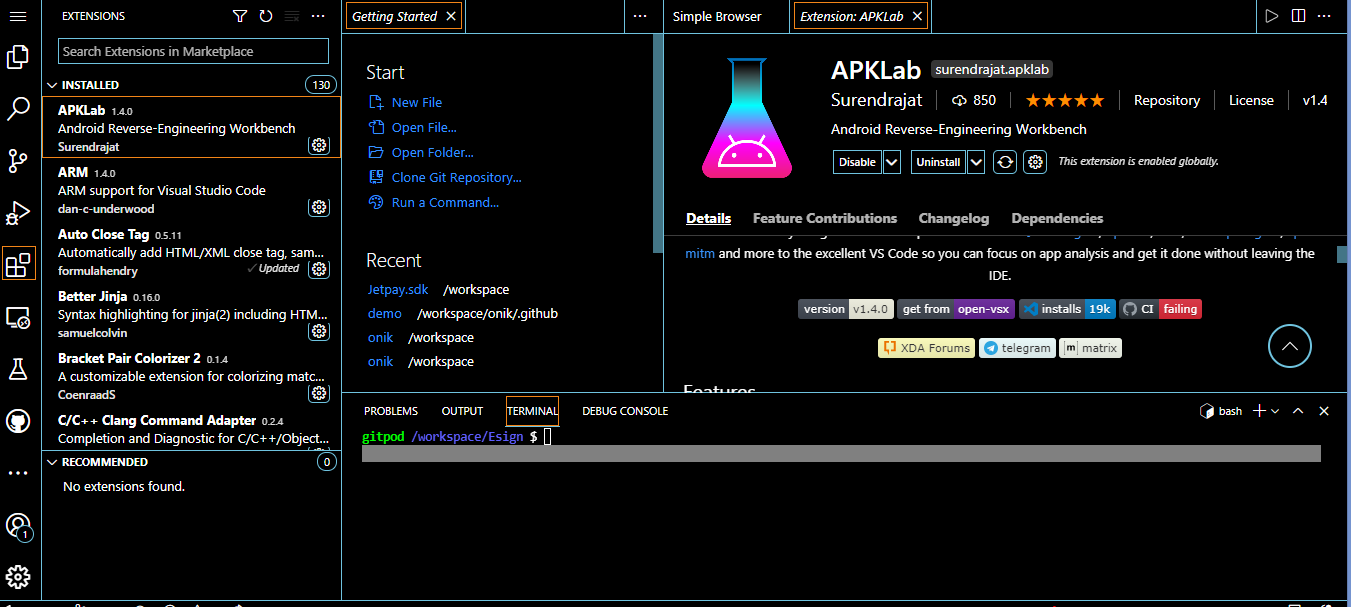Open manage gear for Better Jinja
This screenshot has width=1351, height=607.
(x=319, y=331)
